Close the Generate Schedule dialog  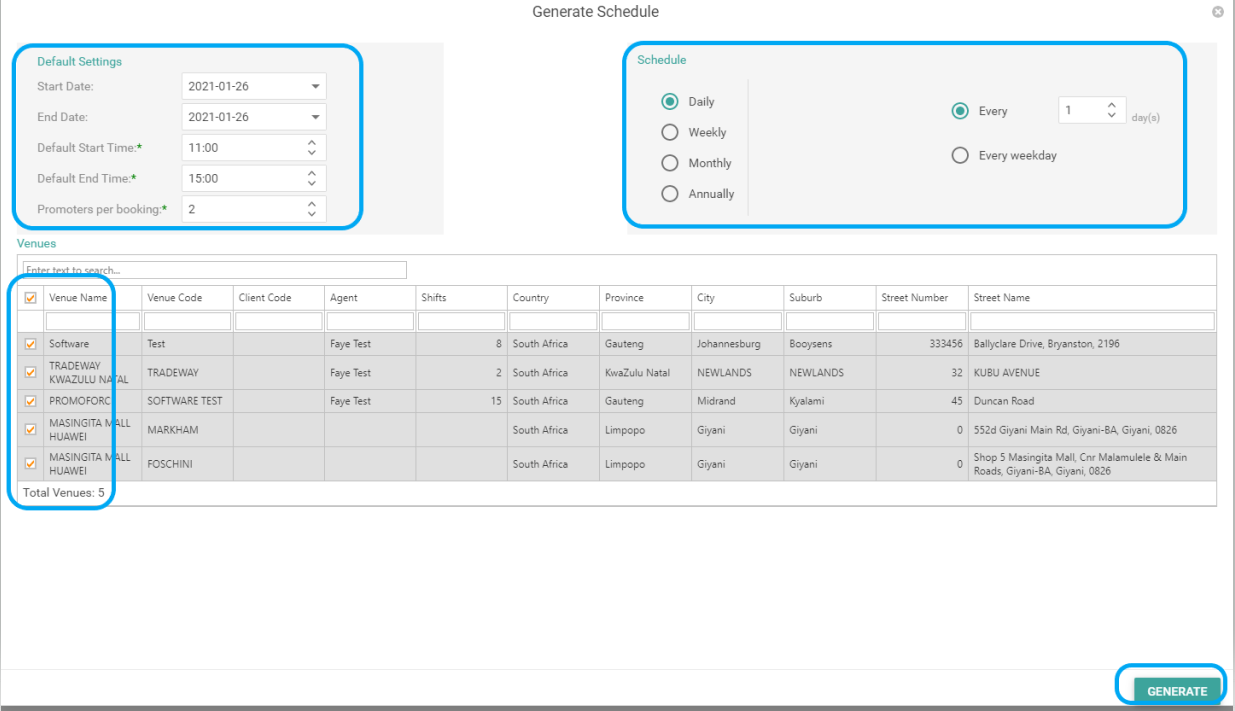(x=1217, y=12)
